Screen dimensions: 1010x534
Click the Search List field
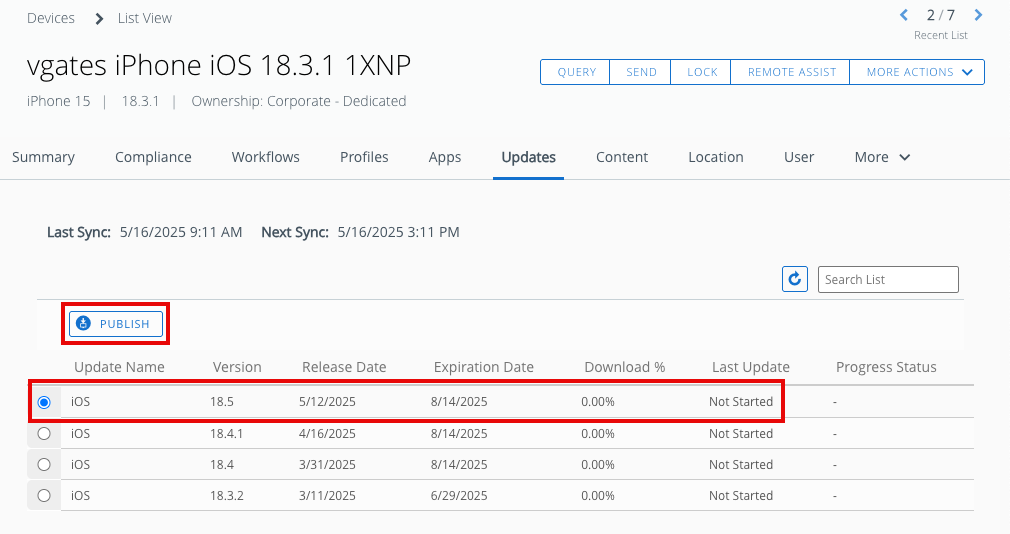(x=888, y=280)
